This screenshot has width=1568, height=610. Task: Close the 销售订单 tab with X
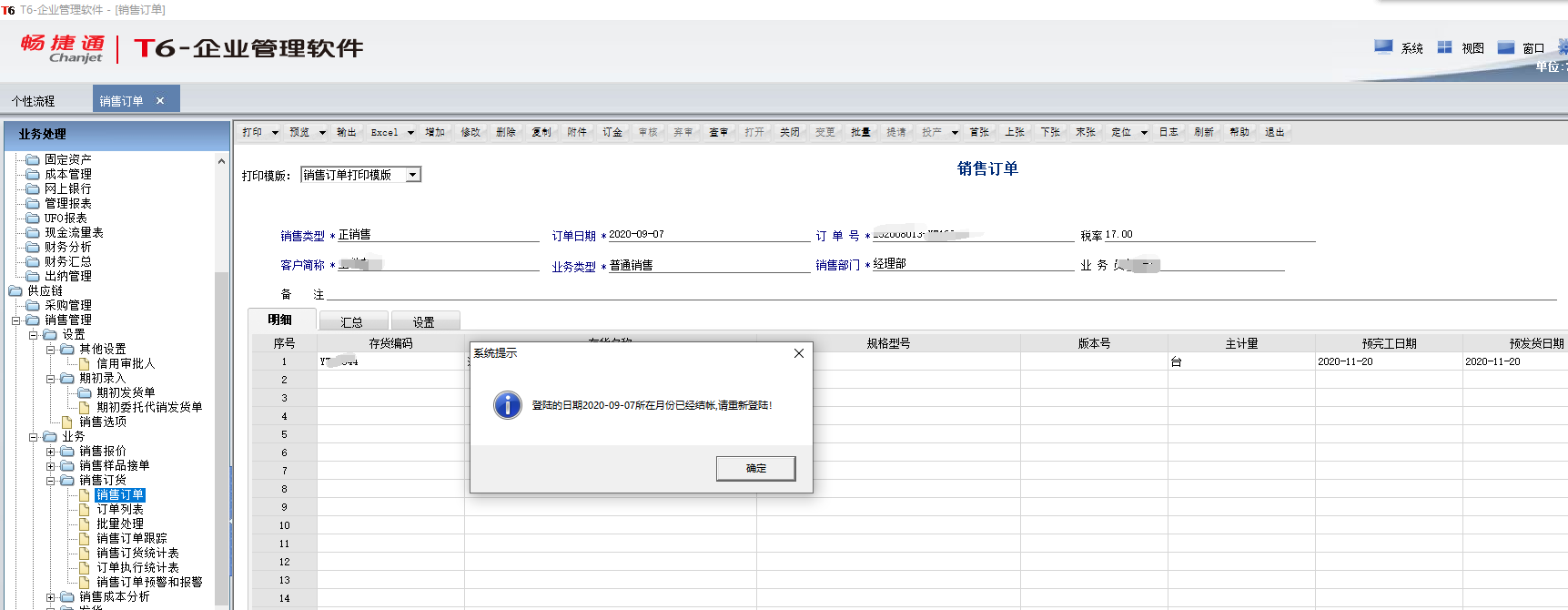[160, 101]
